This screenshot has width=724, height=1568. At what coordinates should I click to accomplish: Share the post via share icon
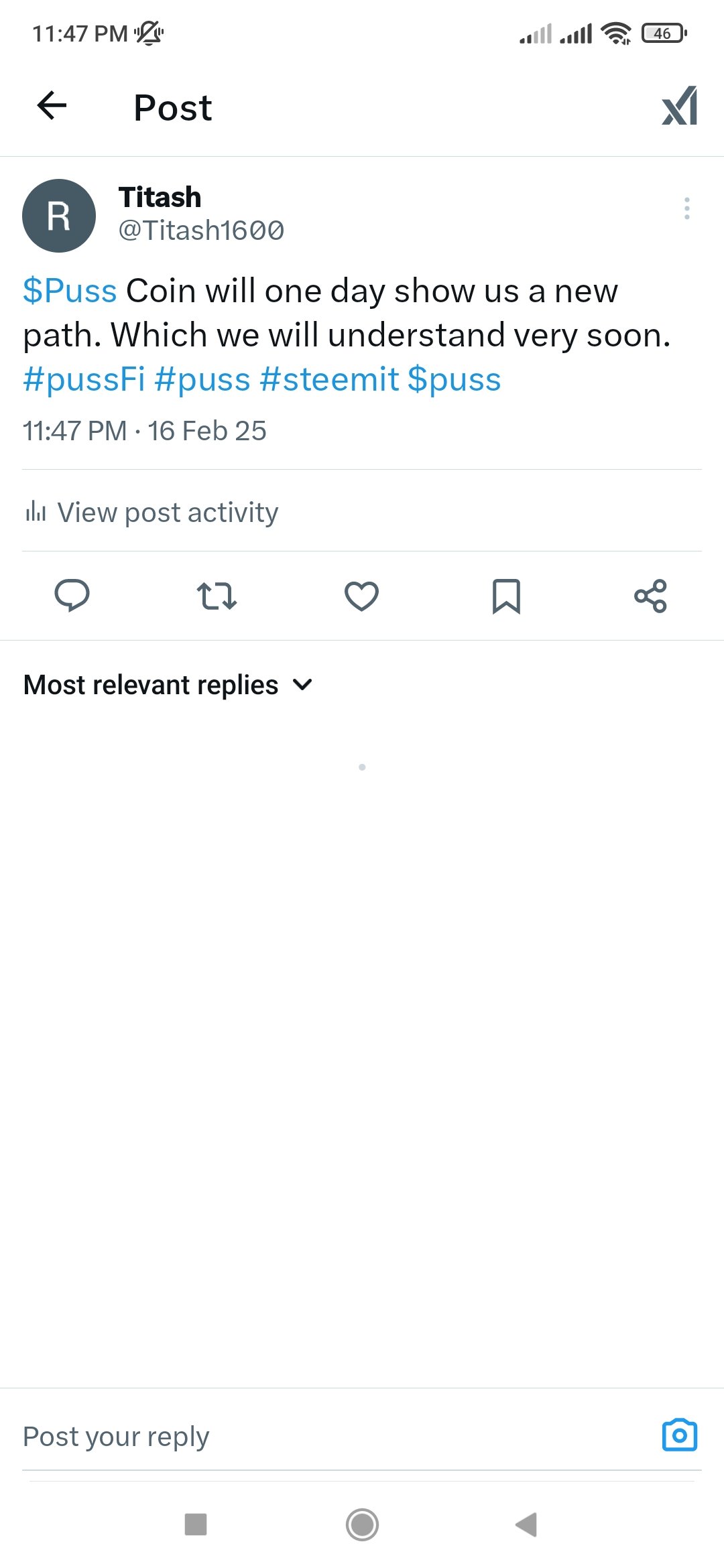click(650, 595)
